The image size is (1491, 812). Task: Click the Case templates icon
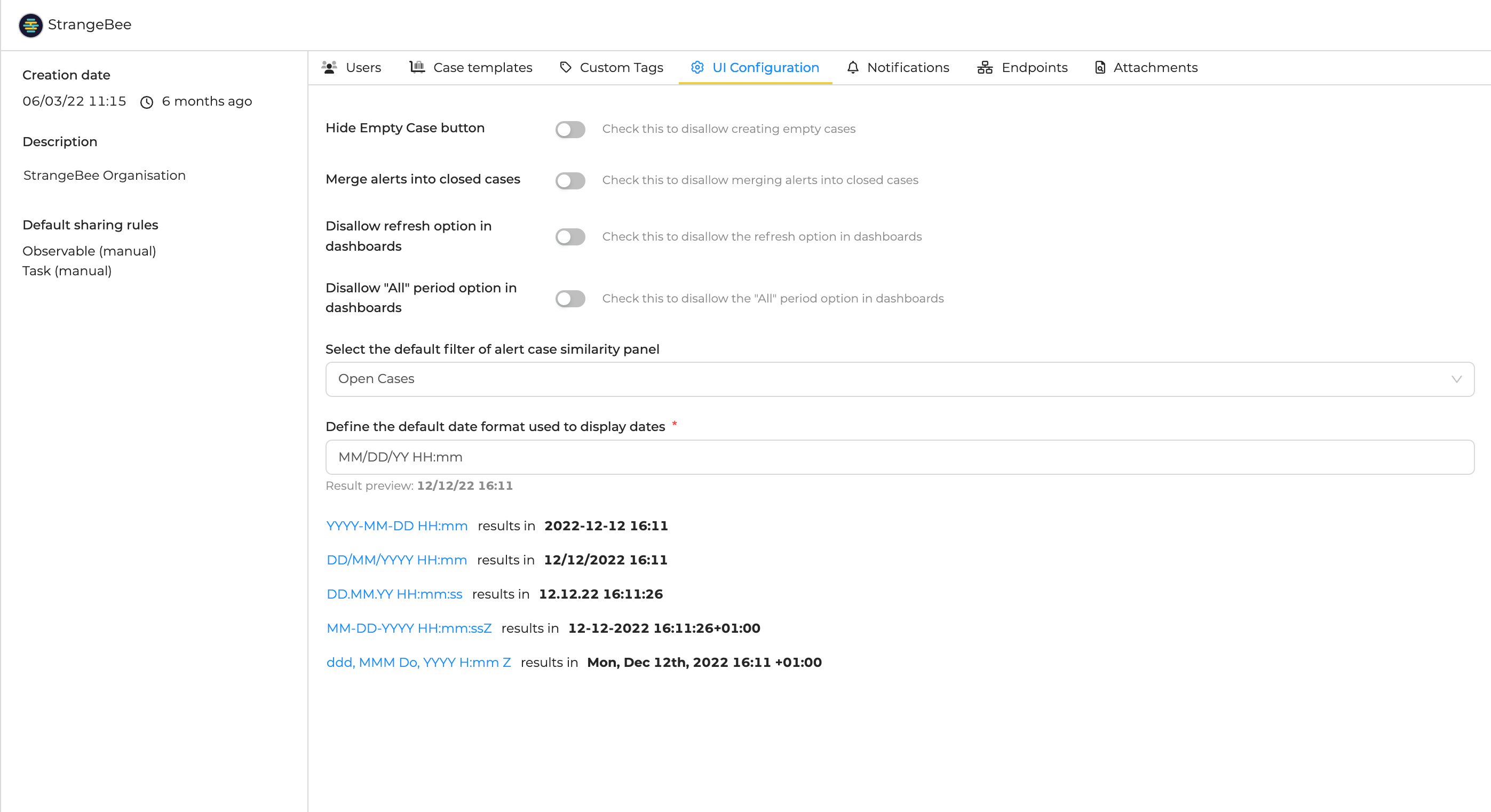tap(417, 67)
